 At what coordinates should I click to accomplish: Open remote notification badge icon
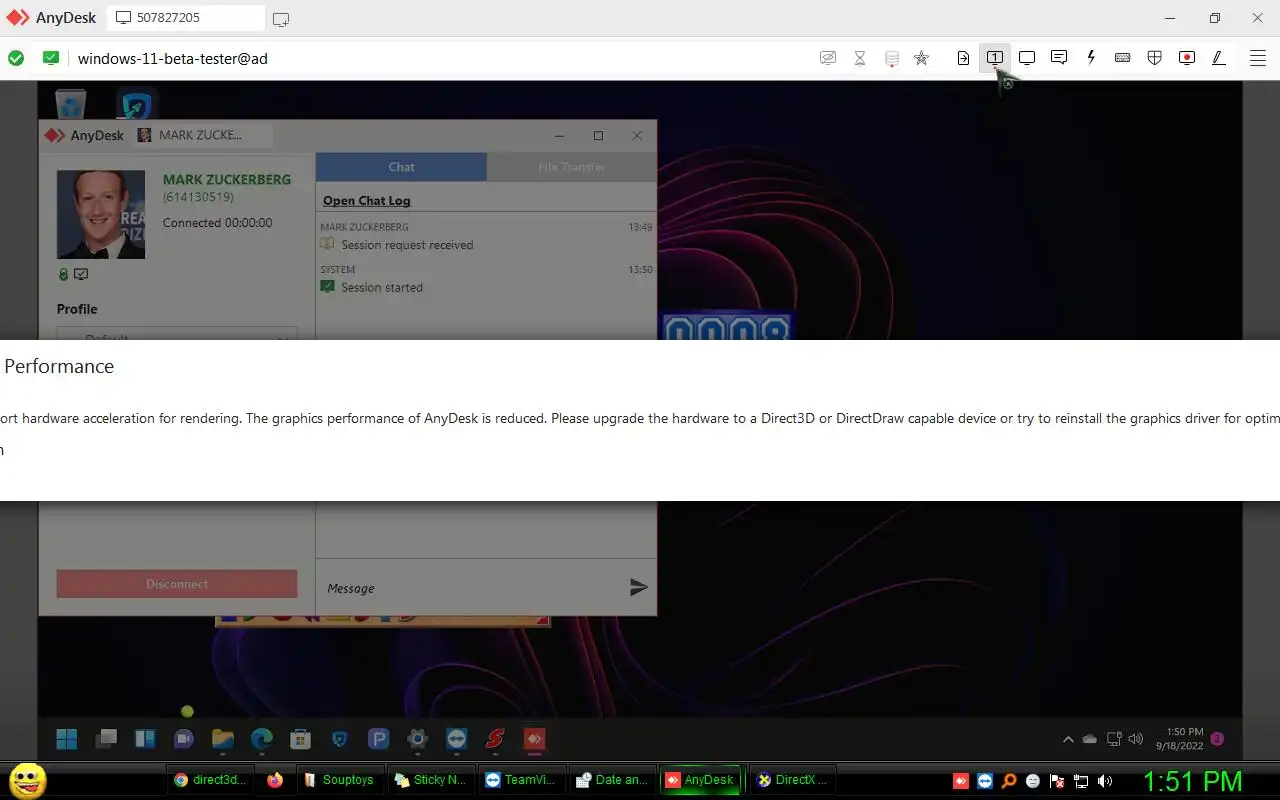point(1217,740)
